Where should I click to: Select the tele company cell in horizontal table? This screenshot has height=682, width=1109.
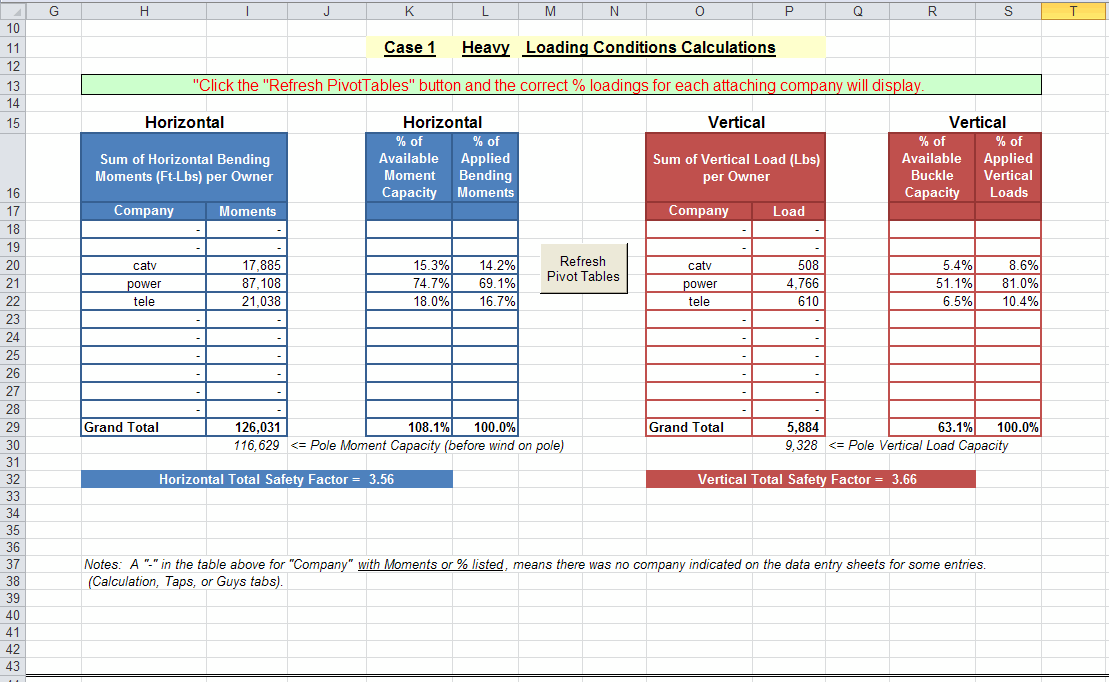click(144, 301)
